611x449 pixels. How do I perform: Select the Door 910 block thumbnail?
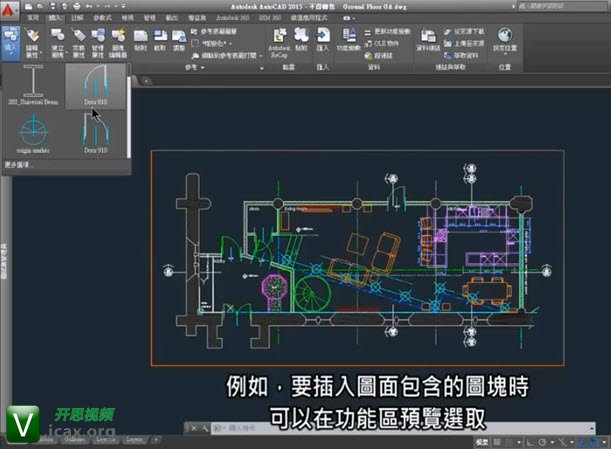95,131
